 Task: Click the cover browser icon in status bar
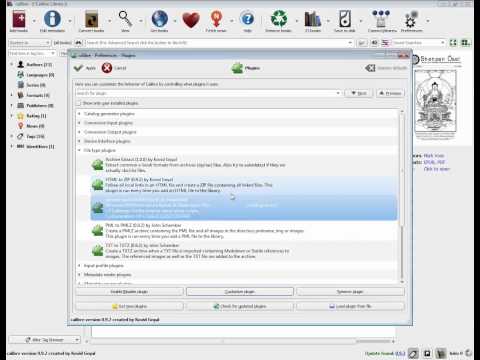[x=427, y=353]
